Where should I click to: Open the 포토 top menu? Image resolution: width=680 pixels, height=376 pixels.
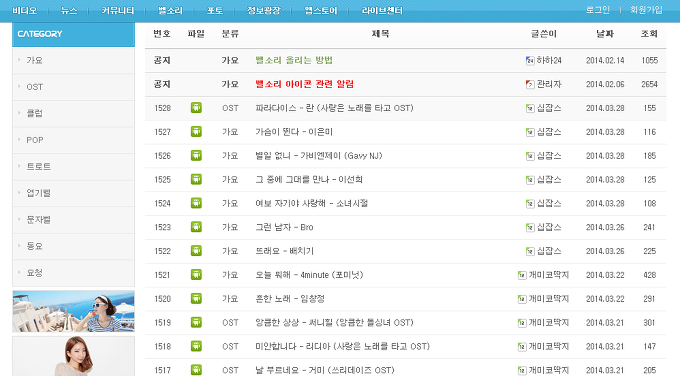point(215,10)
